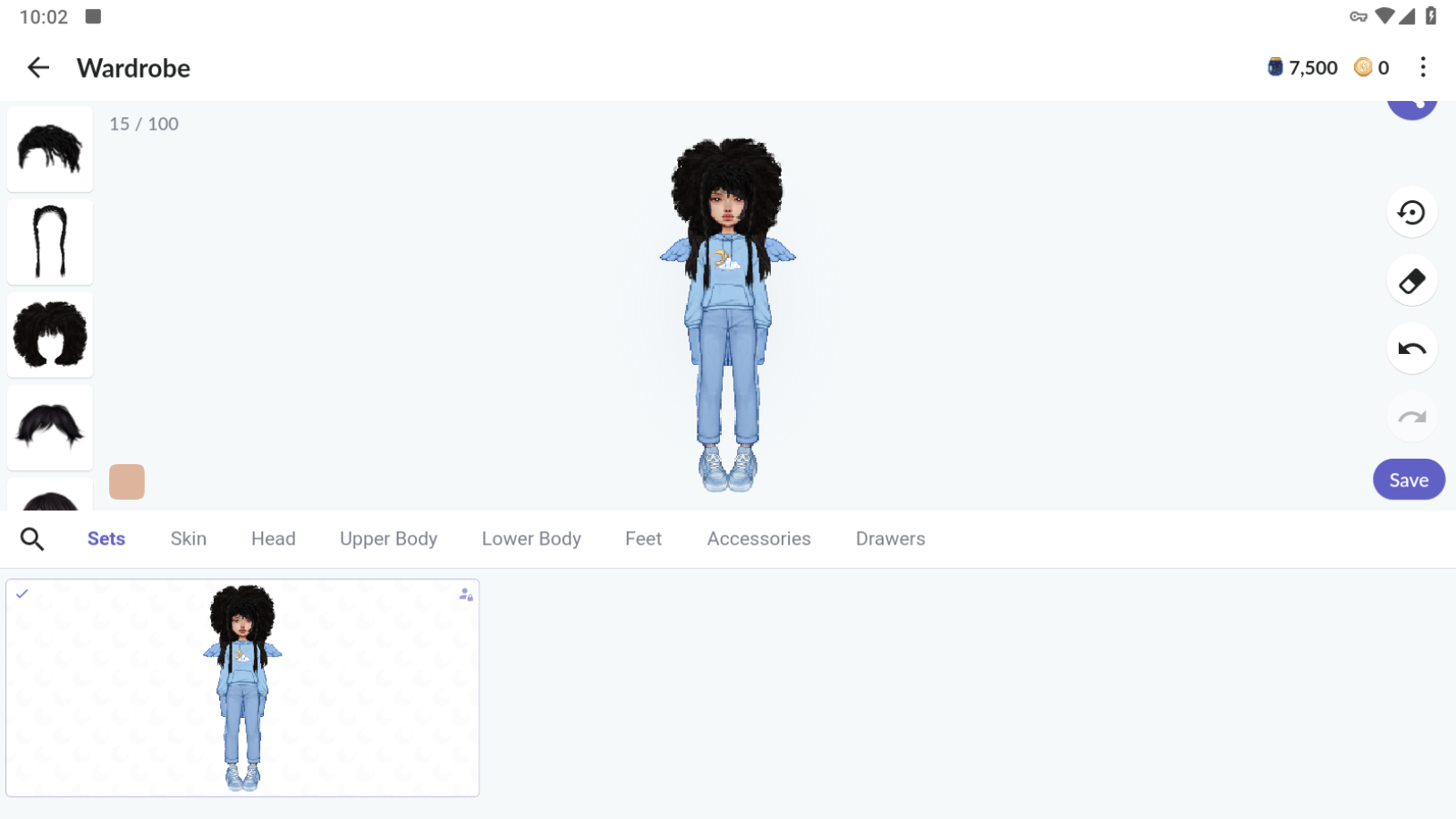Tap the blue gem balance 7,500
The image size is (1456, 819).
click(x=1302, y=68)
